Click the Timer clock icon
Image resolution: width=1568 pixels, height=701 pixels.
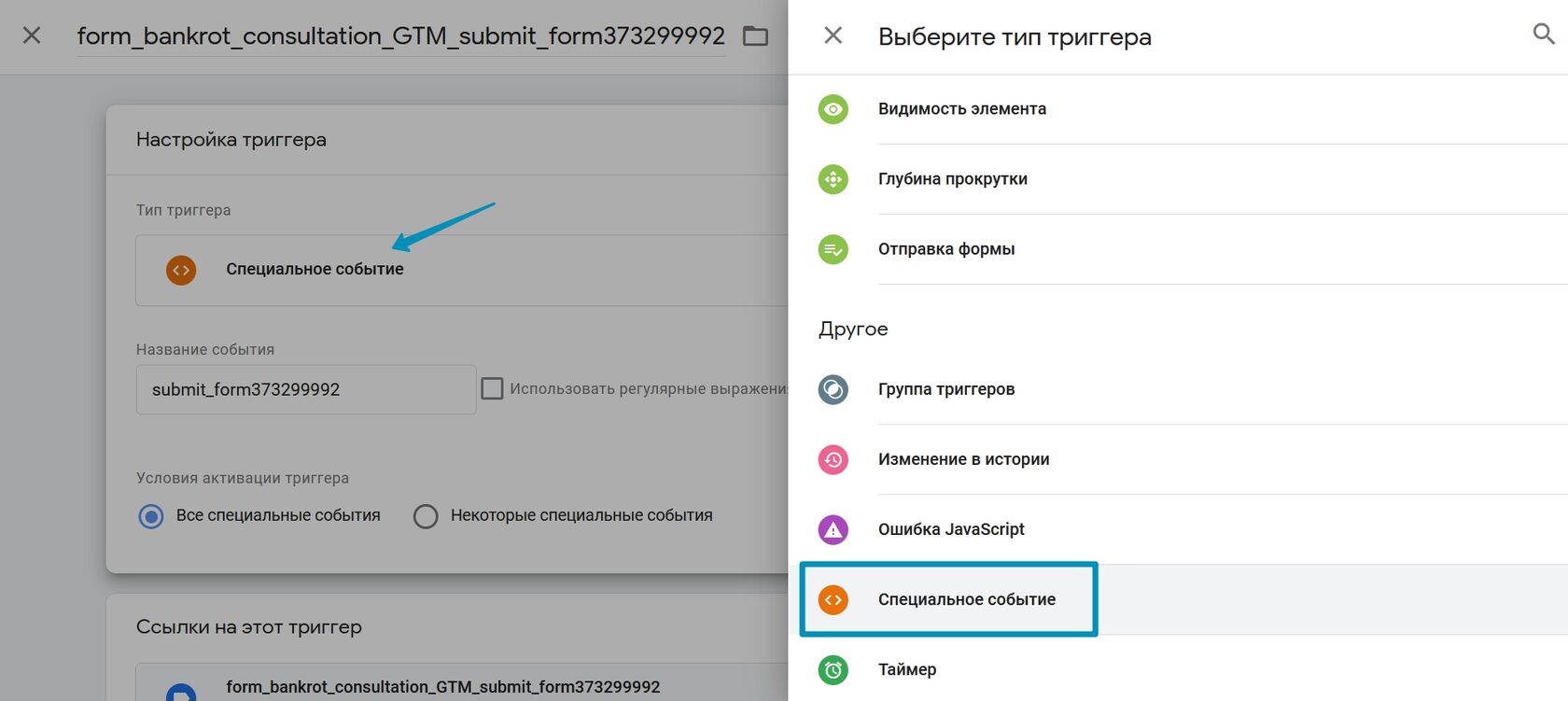pos(833,669)
